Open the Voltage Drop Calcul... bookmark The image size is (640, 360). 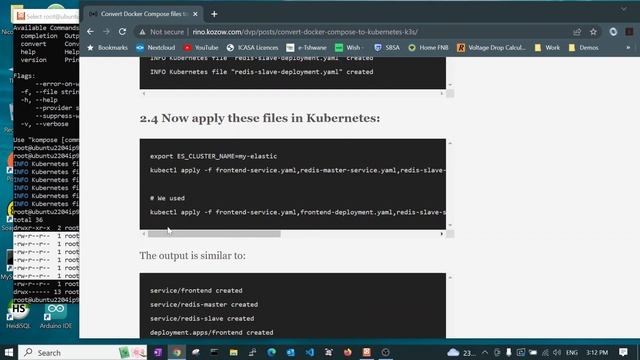tap(491, 48)
